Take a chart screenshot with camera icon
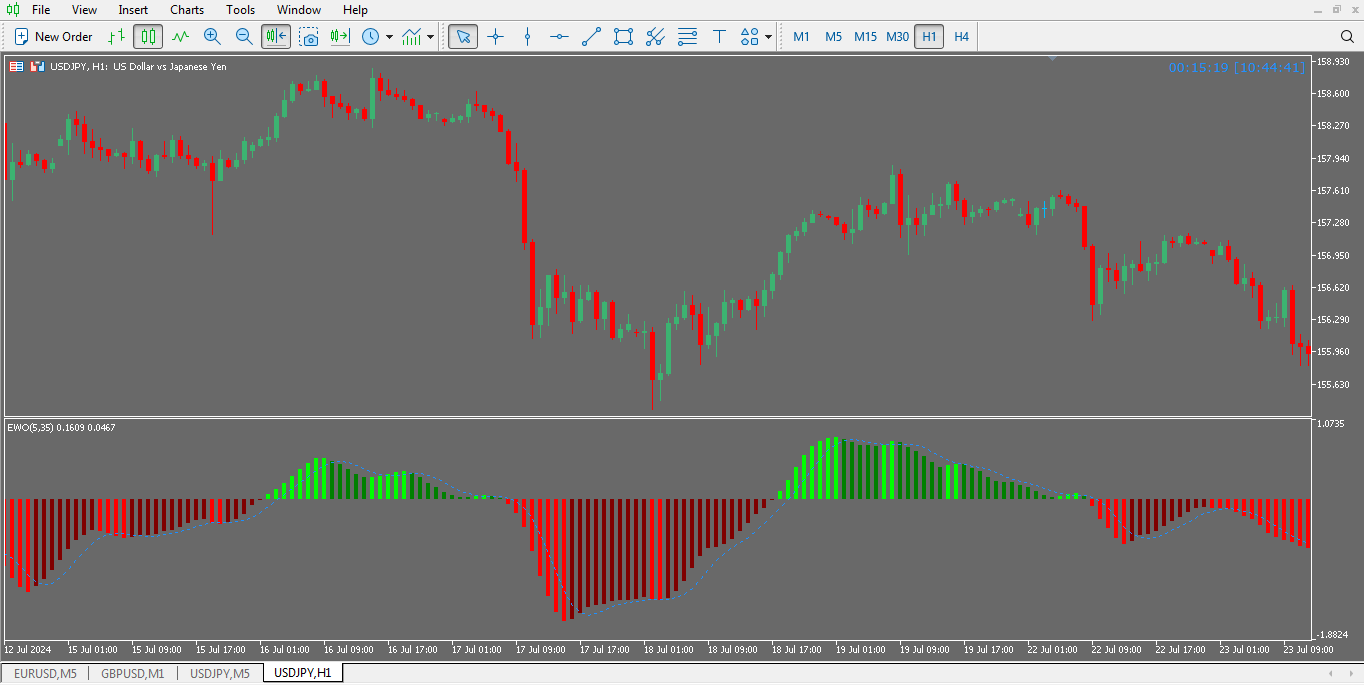 (x=309, y=37)
